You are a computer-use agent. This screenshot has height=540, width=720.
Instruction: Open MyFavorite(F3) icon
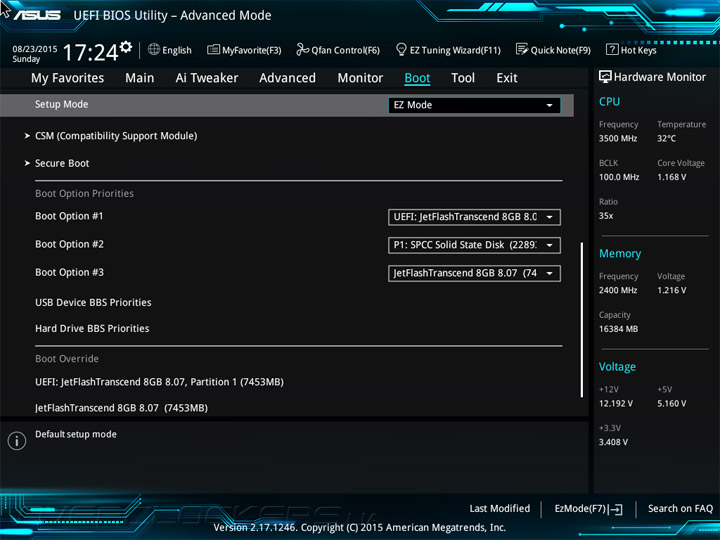click(213, 50)
